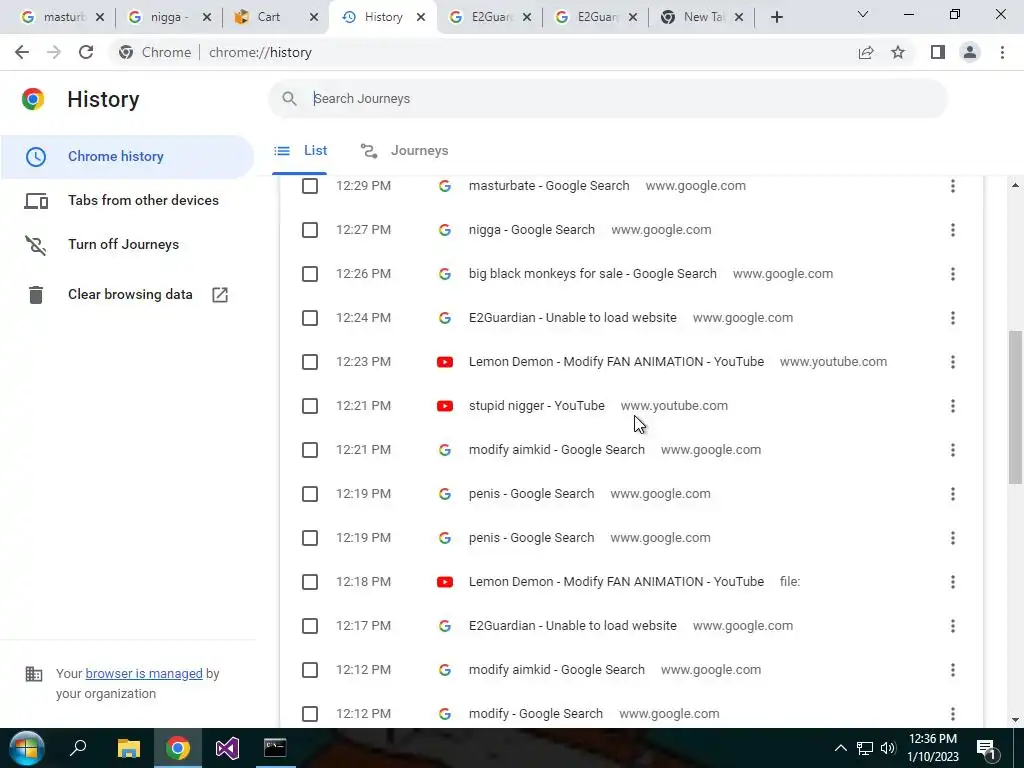This screenshot has width=1024, height=768.
Task: Show hidden system tray icons
Action: pos(840,748)
